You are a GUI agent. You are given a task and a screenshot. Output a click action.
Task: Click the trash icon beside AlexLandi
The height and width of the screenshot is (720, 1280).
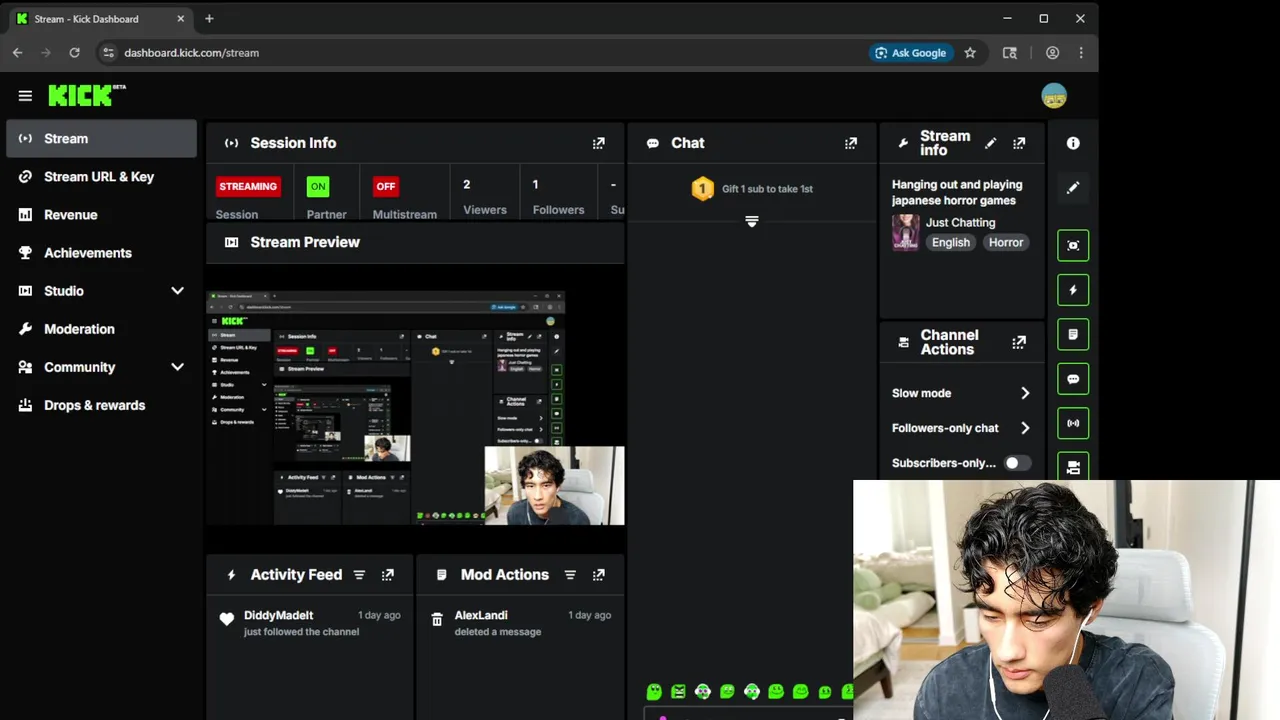point(436,620)
